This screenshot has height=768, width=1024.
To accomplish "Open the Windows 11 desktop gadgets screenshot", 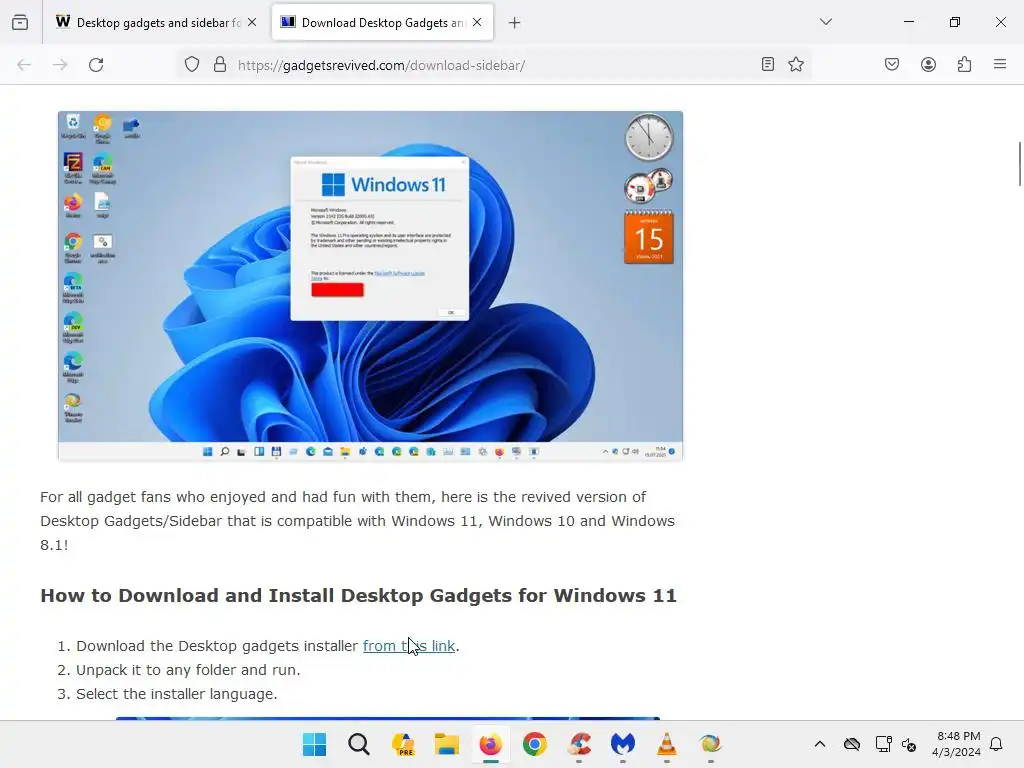I will tap(370, 286).
